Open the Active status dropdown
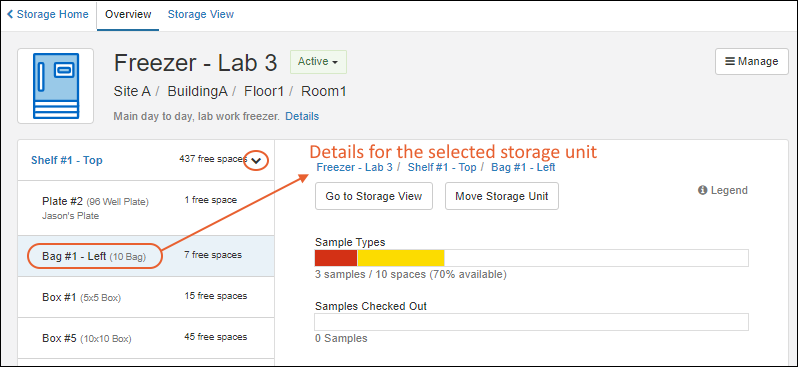The height and width of the screenshot is (367, 798). pos(318,62)
